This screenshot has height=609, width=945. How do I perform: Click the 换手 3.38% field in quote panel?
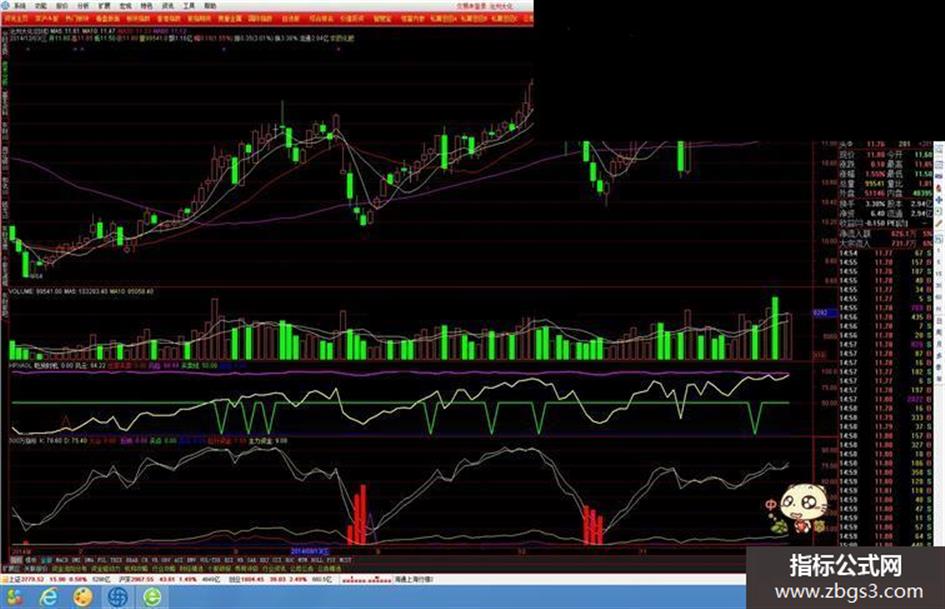862,204
